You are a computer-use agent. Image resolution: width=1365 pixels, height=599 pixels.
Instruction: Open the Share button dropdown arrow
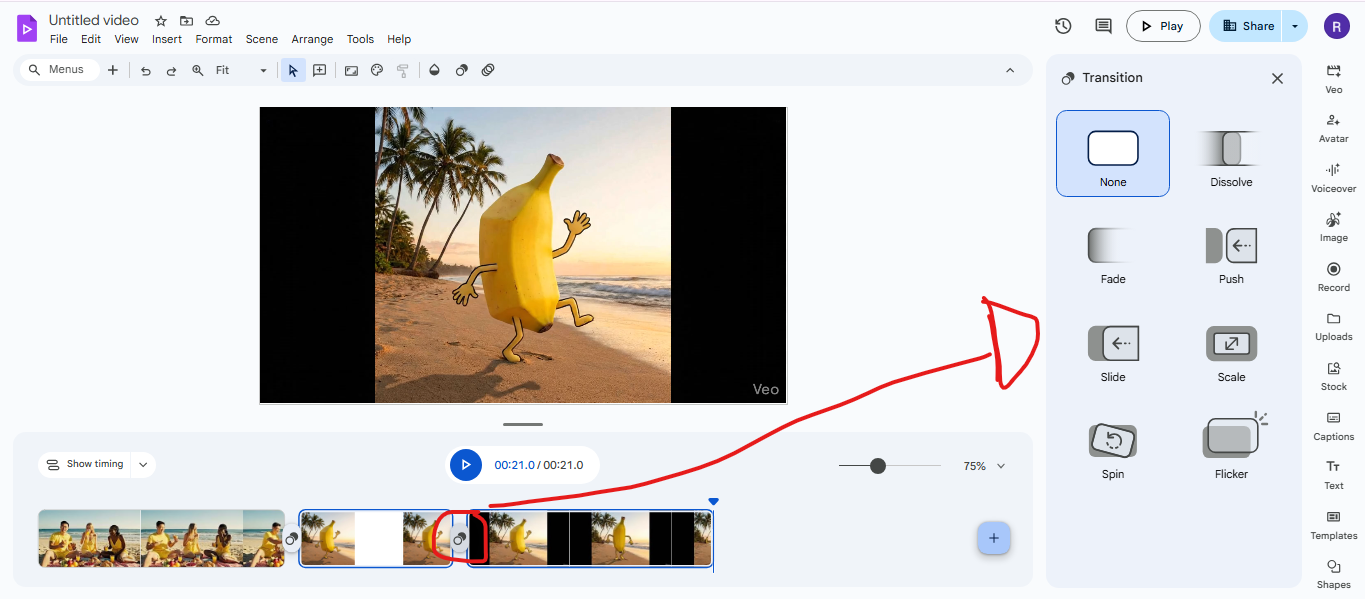[1295, 26]
